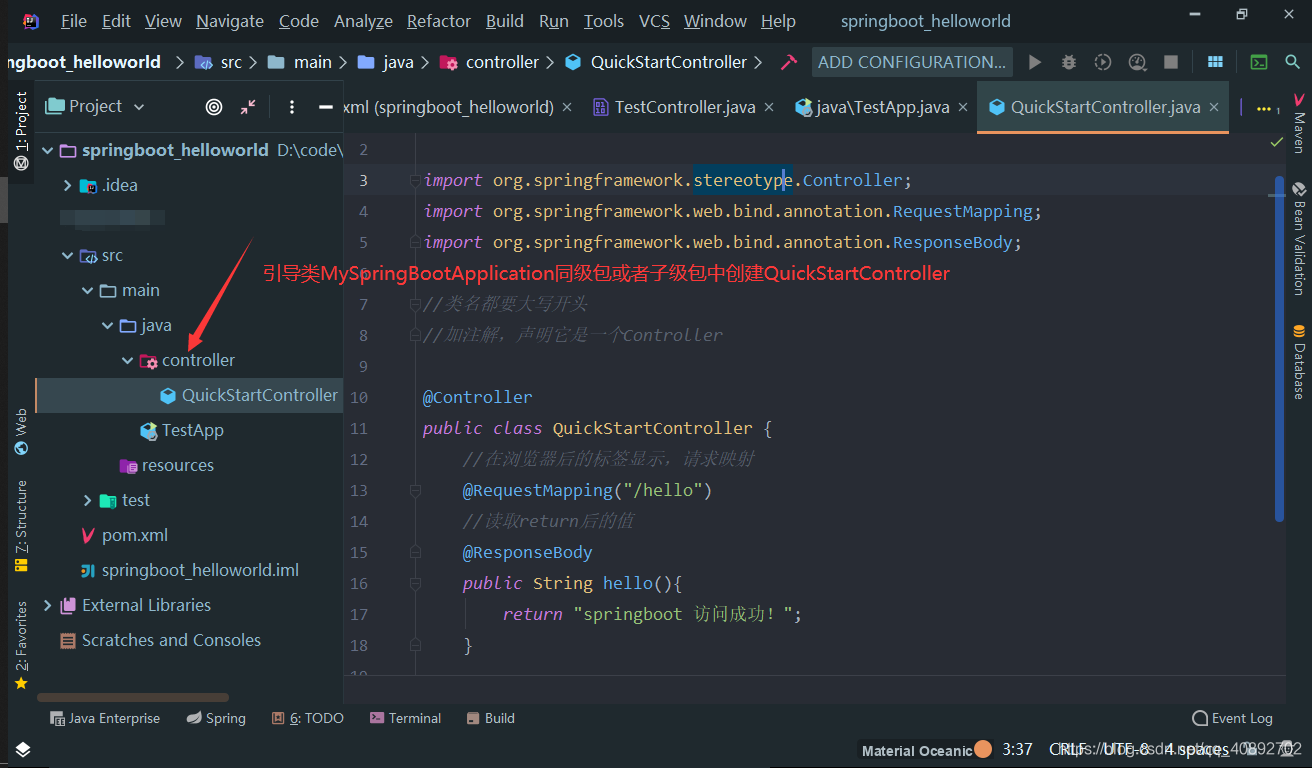This screenshot has width=1312, height=768.
Task: Select the resources folder
Action: pos(166,465)
